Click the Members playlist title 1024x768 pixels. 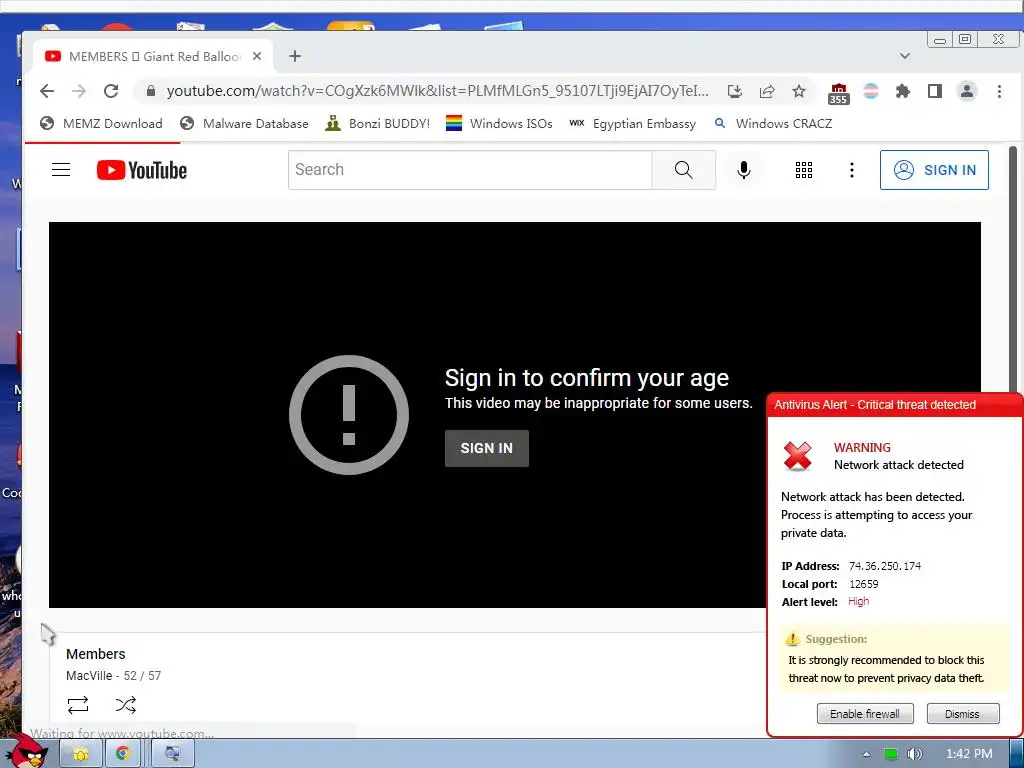coord(95,654)
